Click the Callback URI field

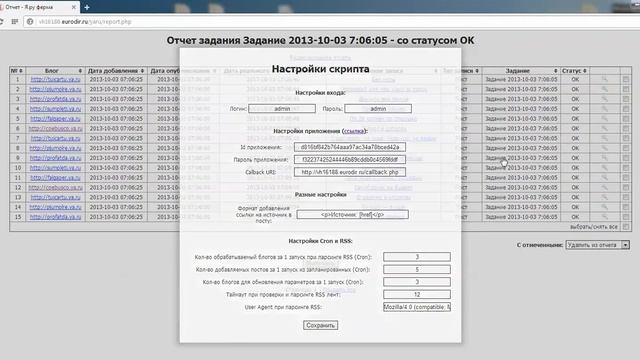pyautogui.click(x=350, y=172)
